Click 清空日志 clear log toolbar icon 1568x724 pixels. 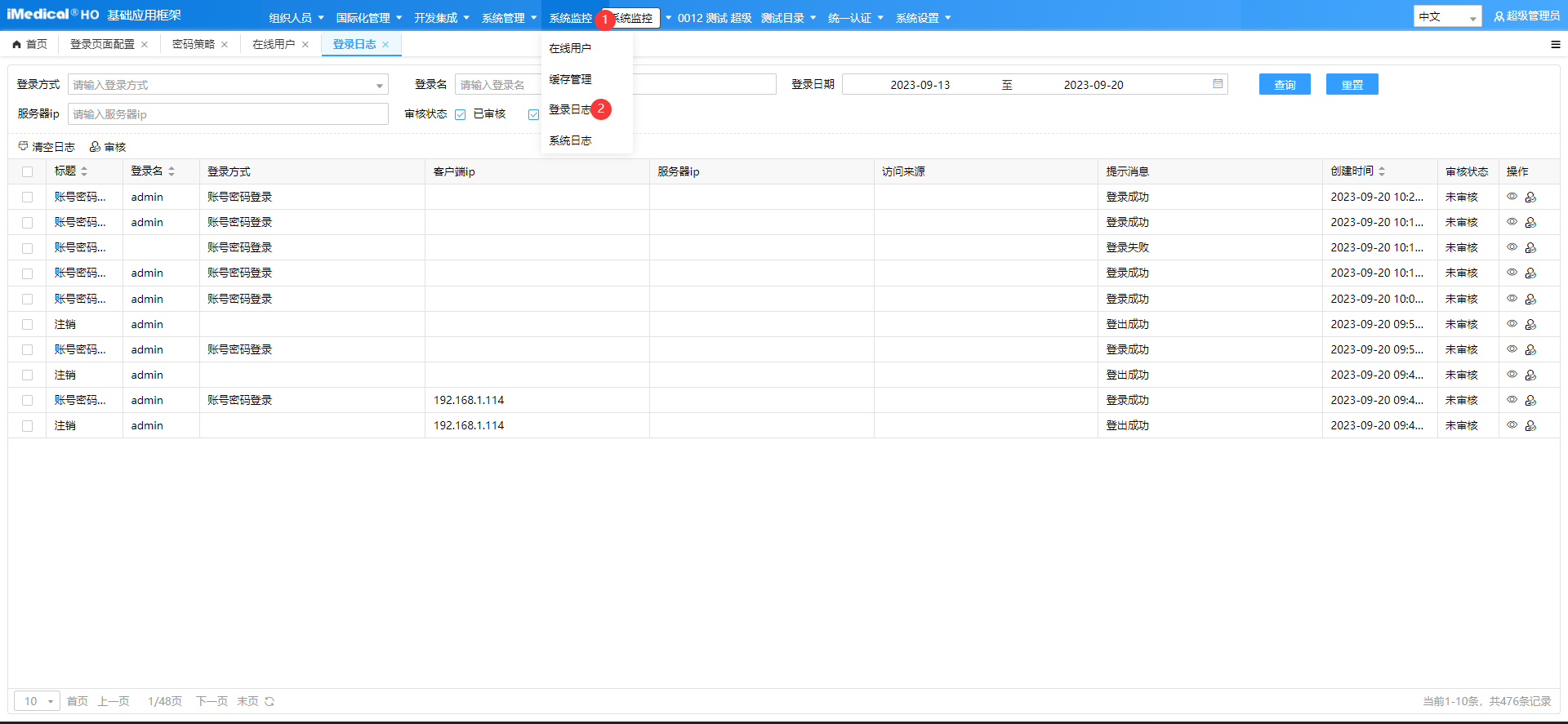click(x=23, y=146)
